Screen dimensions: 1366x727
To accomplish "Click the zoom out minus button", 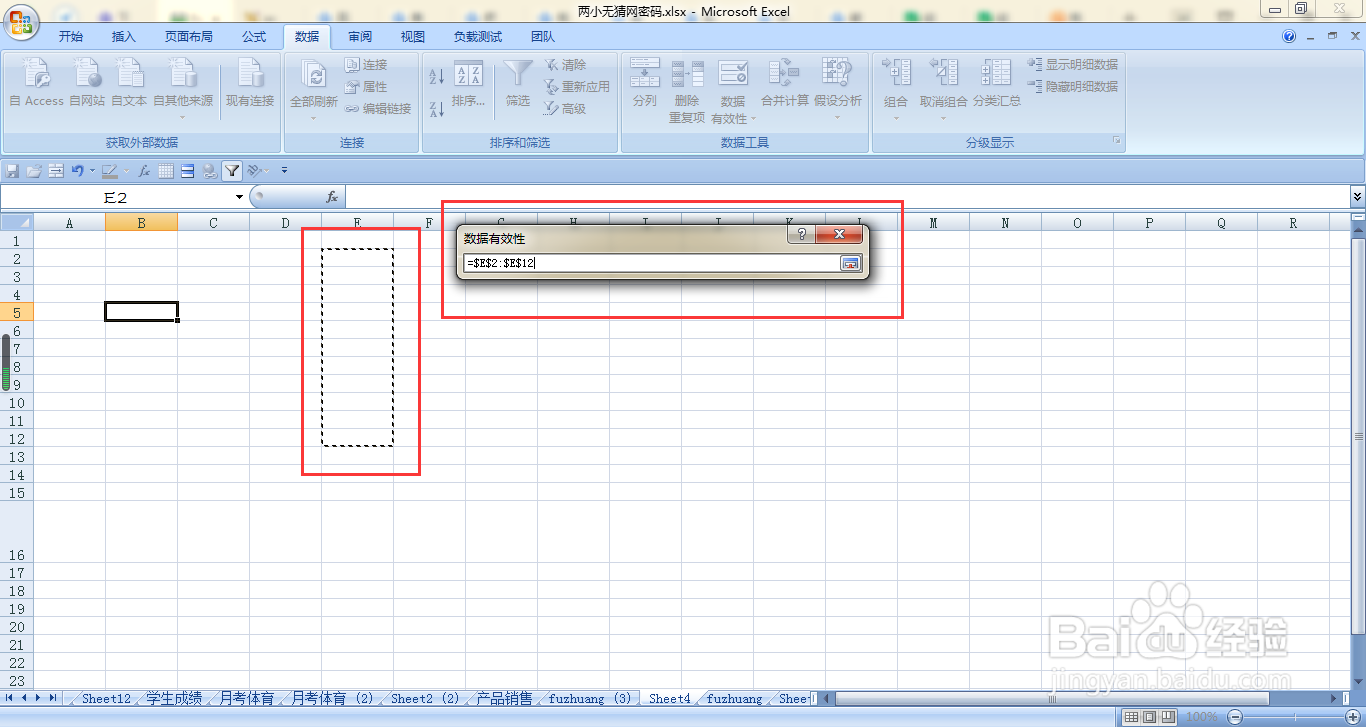I will click(x=1235, y=717).
